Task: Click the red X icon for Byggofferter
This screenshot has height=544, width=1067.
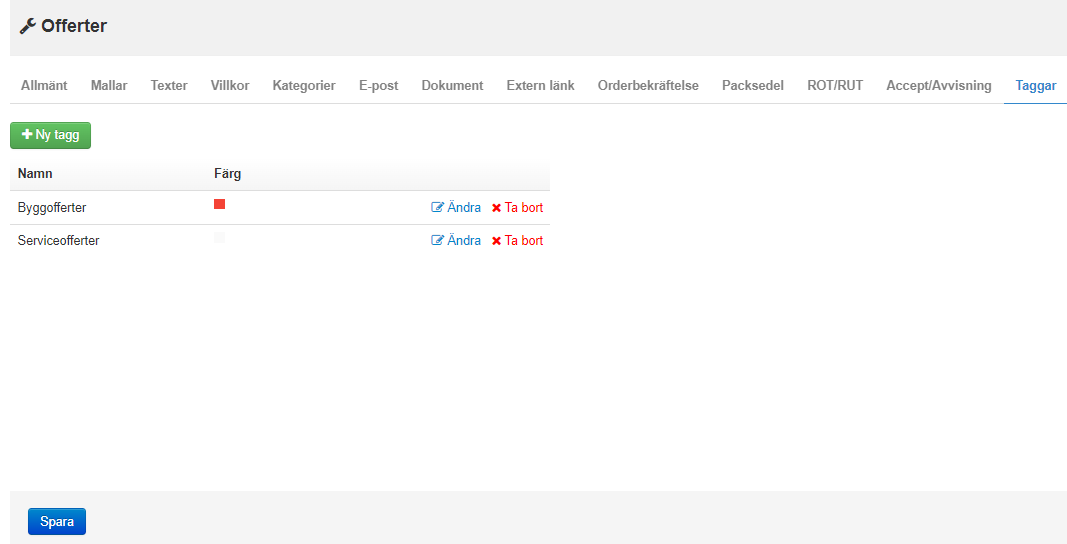Action: 497,208
